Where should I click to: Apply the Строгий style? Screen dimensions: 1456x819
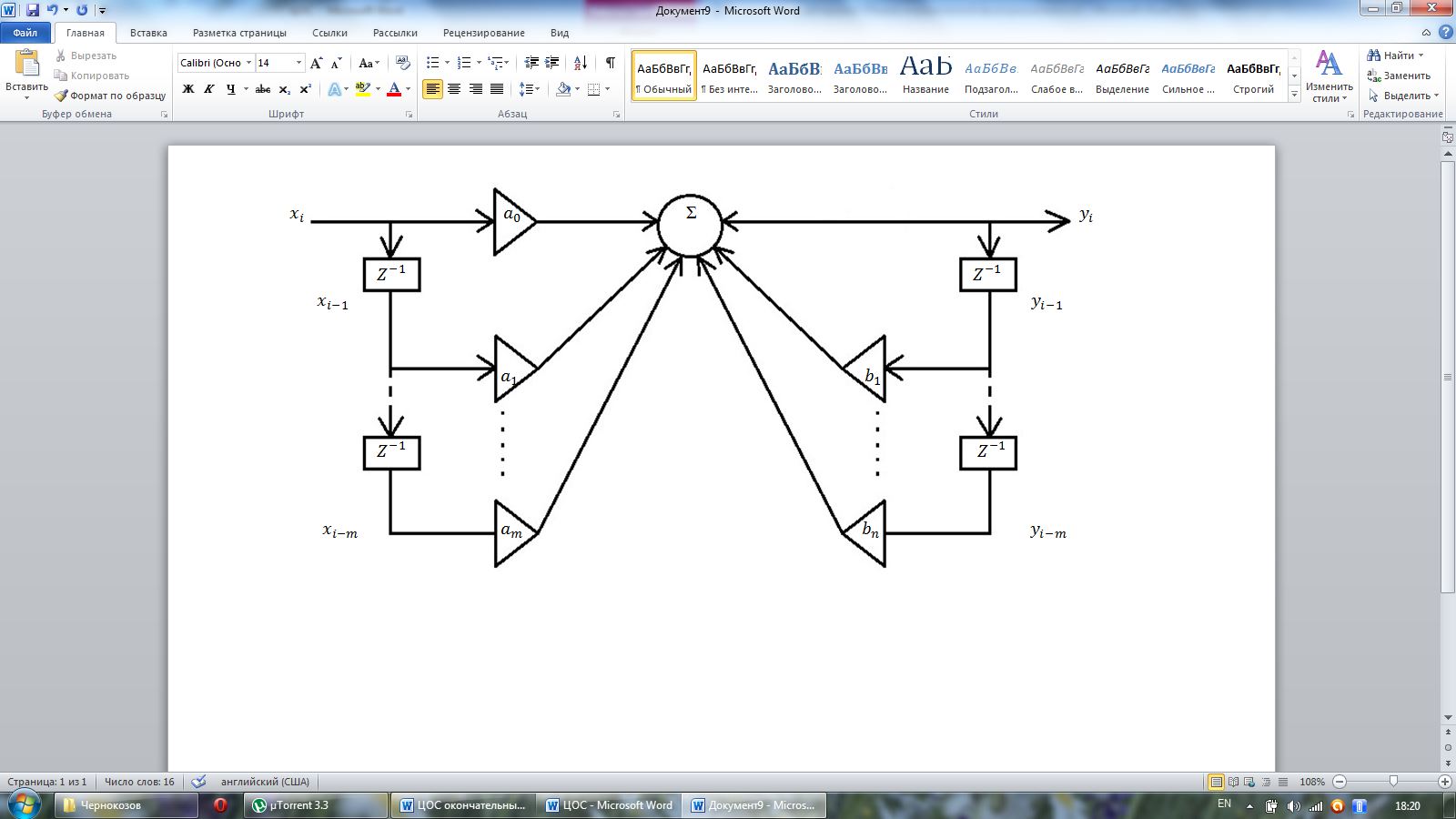[x=1254, y=76]
